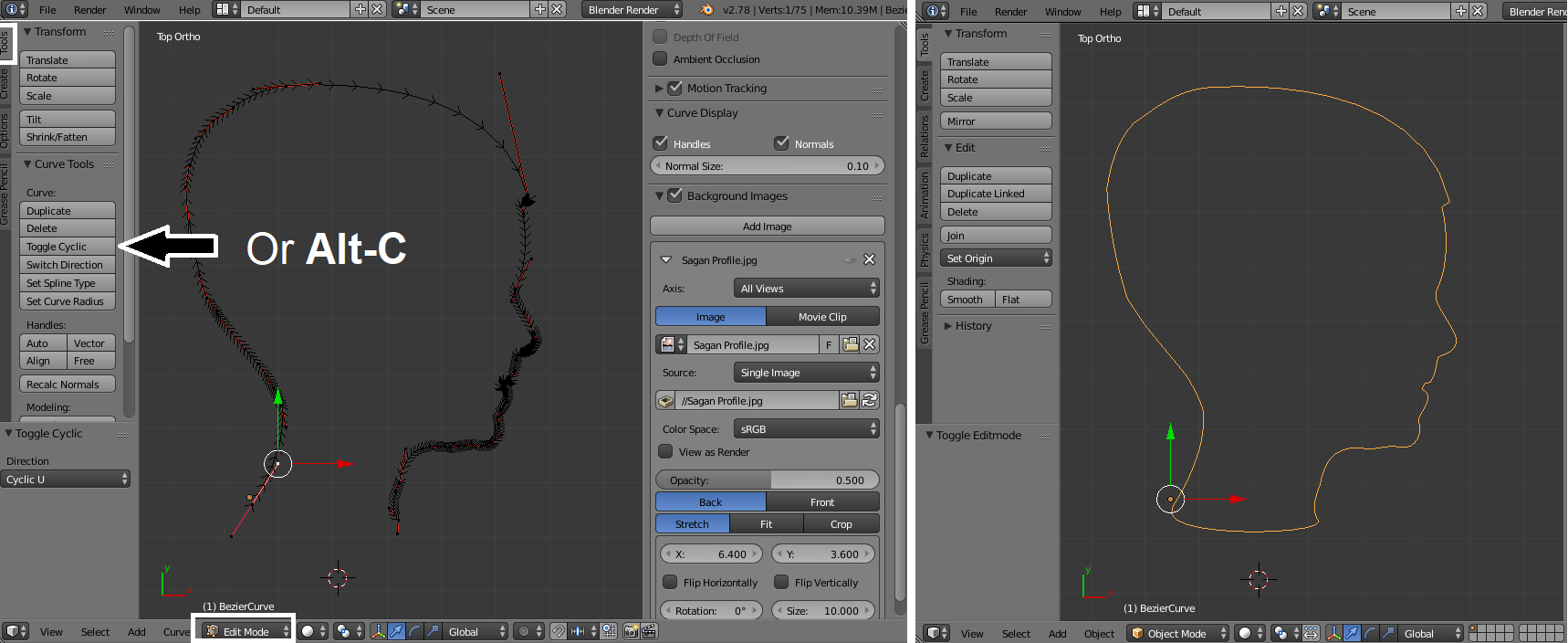This screenshot has height=643, width=1568.
Task: Enable the Depth Of Field checkbox
Action: pyautogui.click(x=661, y=37)
